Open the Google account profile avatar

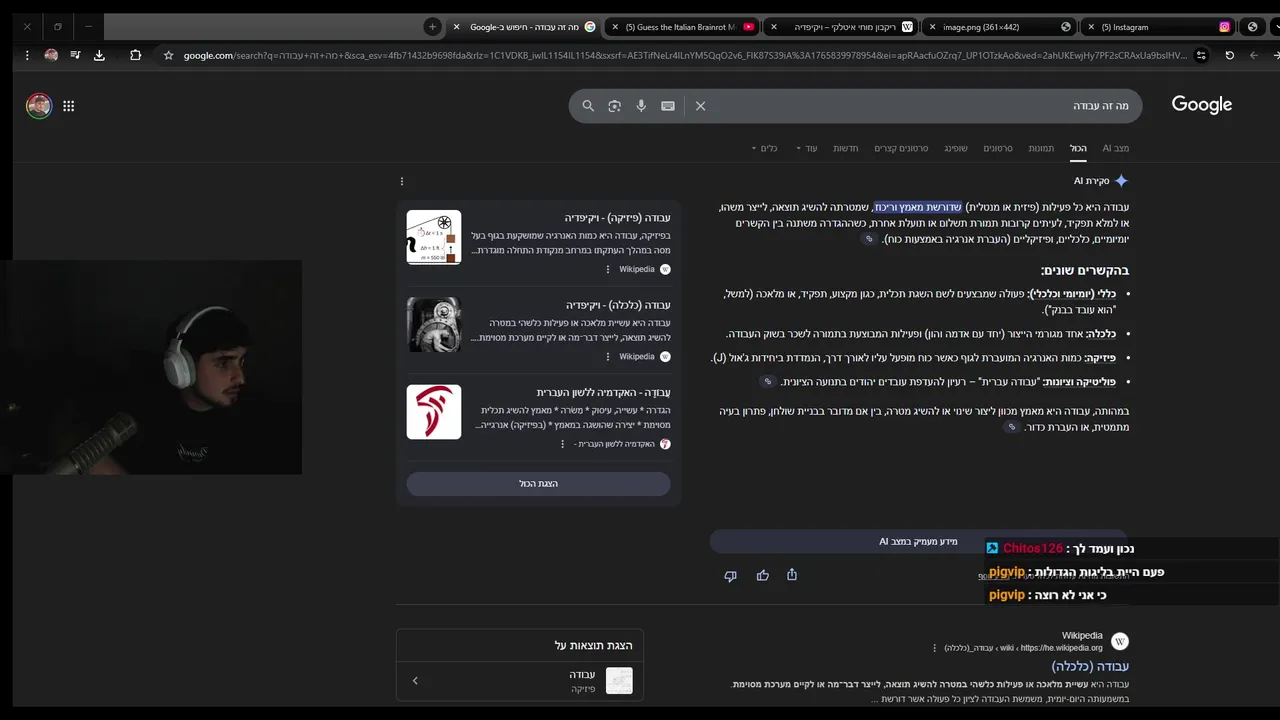coord(39,106)
